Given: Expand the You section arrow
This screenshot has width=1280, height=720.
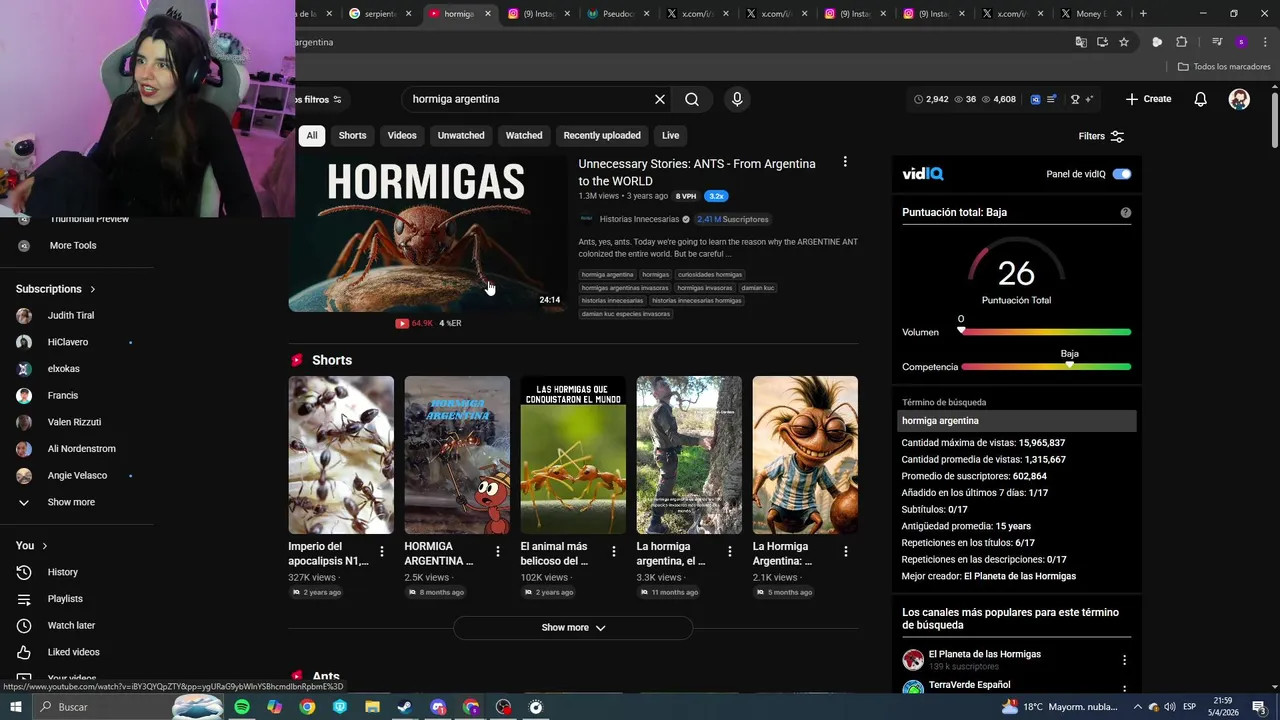Looking at the screenshot, I should tap(45, 546).
